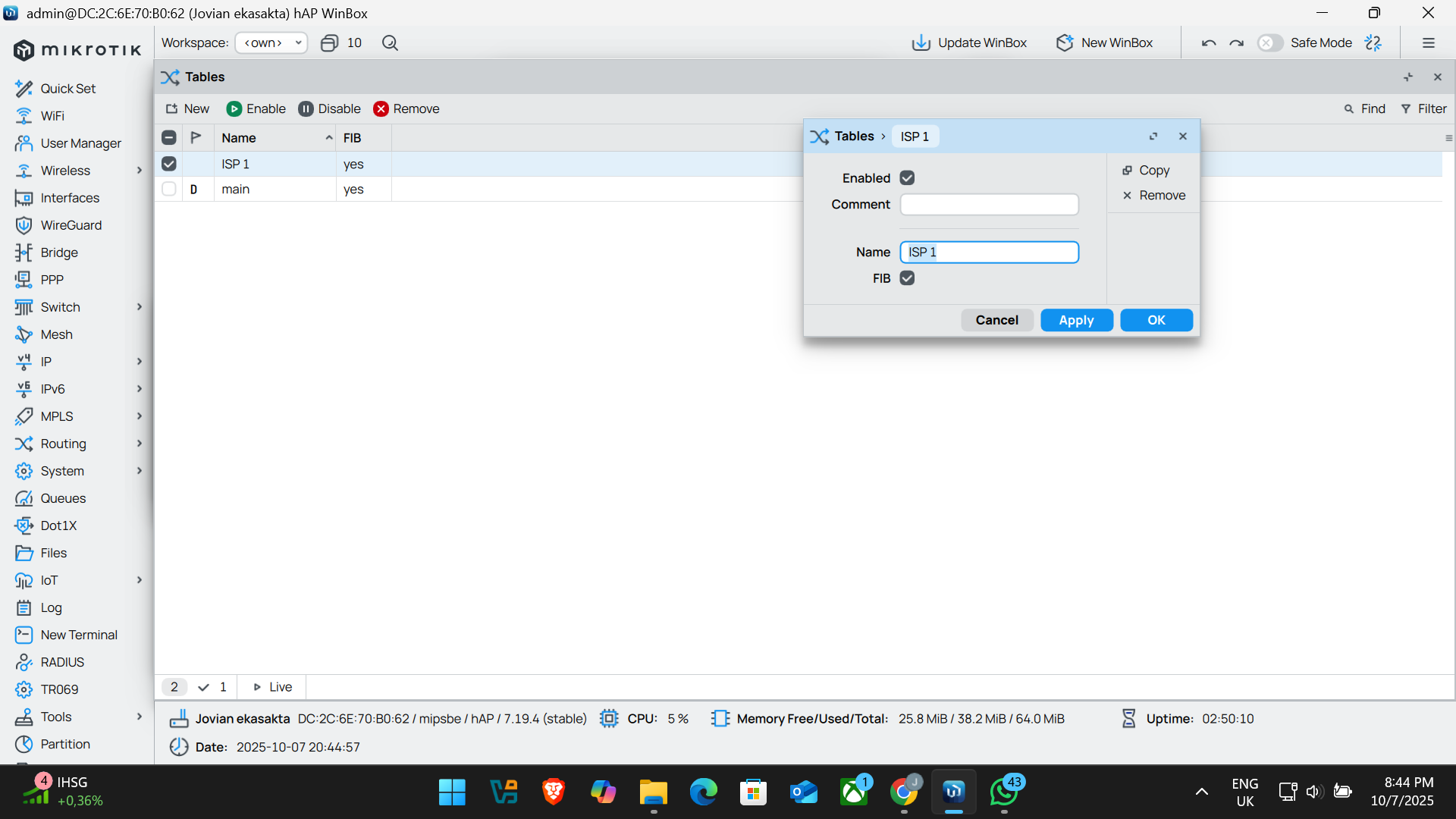Click the Name input field

point(989,253)
